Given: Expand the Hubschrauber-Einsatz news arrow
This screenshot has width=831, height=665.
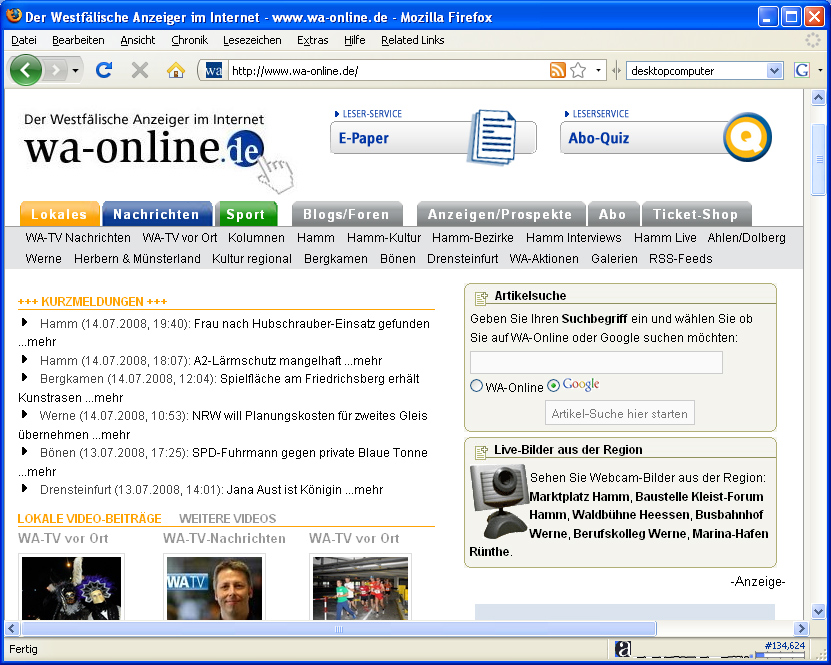Looking at the screenshot, I should tap(24, 322).
